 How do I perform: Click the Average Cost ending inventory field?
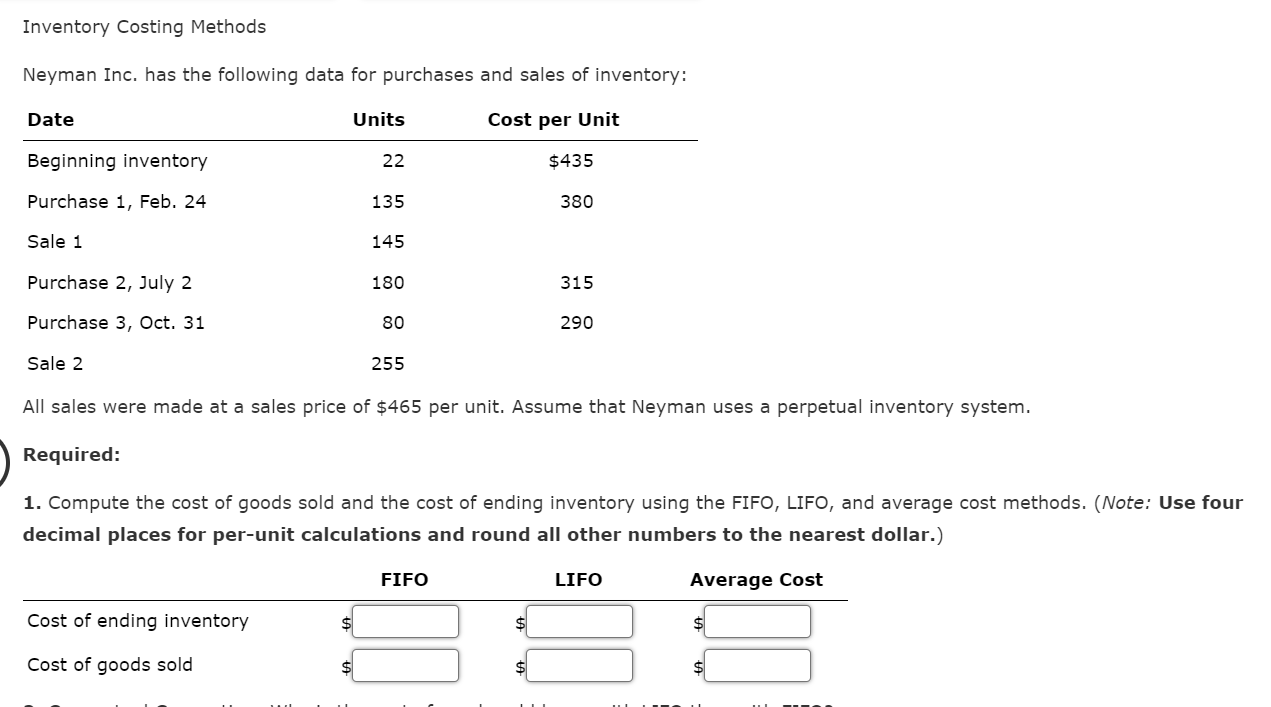click(x=757, y=621)
